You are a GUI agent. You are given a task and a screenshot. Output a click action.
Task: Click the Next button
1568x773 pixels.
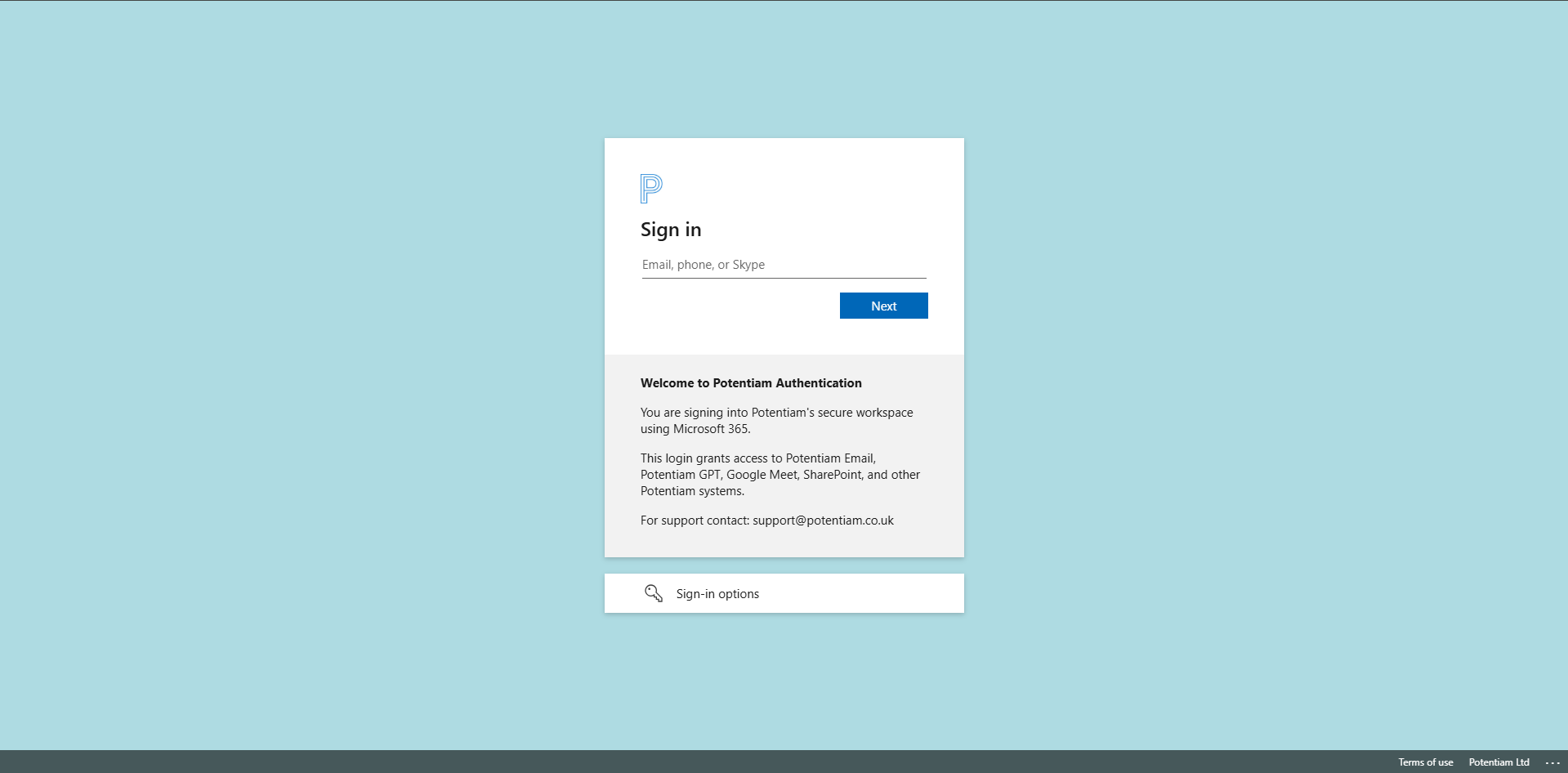pos(883,306)
